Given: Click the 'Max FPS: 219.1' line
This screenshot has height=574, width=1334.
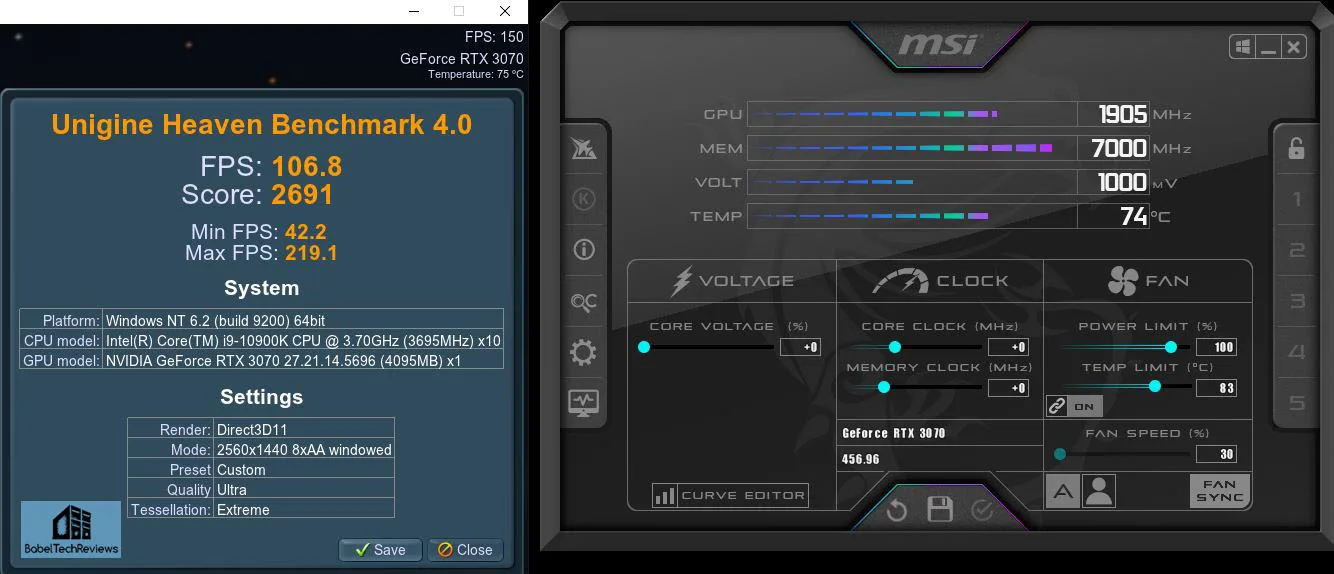Looking at the screenshot, I should [x=261, y=253].
